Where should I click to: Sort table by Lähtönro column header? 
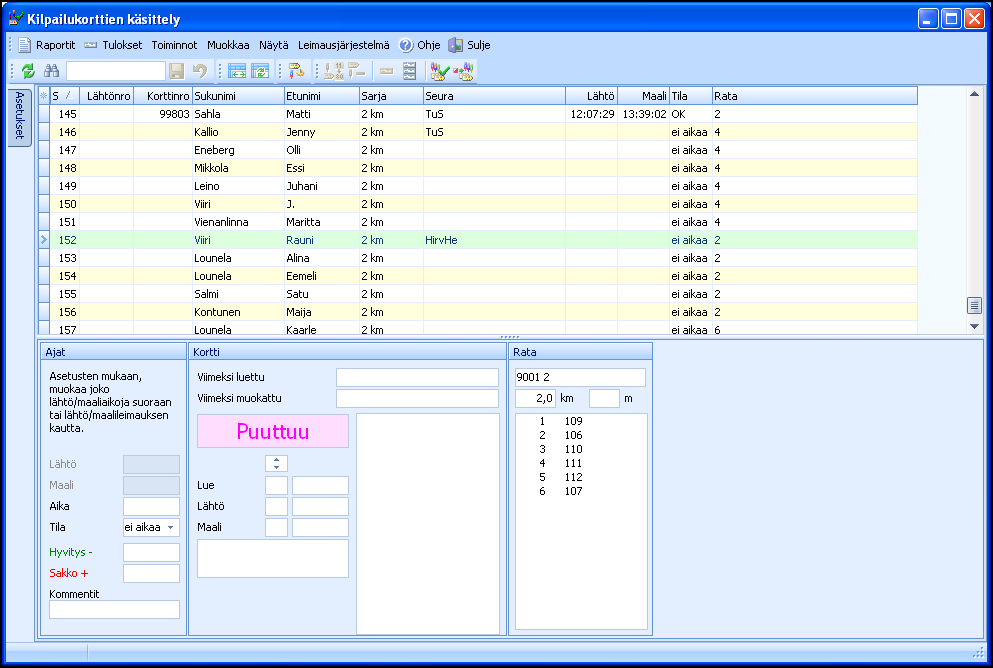pos(107,96)
